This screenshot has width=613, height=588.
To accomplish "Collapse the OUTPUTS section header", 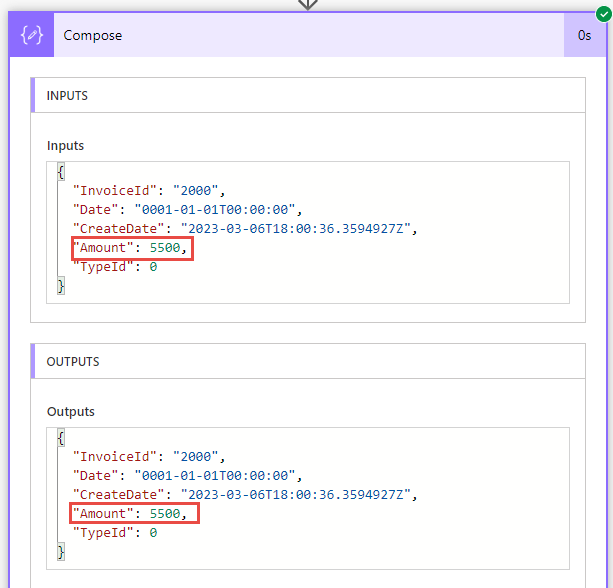I will click(308, 361).
